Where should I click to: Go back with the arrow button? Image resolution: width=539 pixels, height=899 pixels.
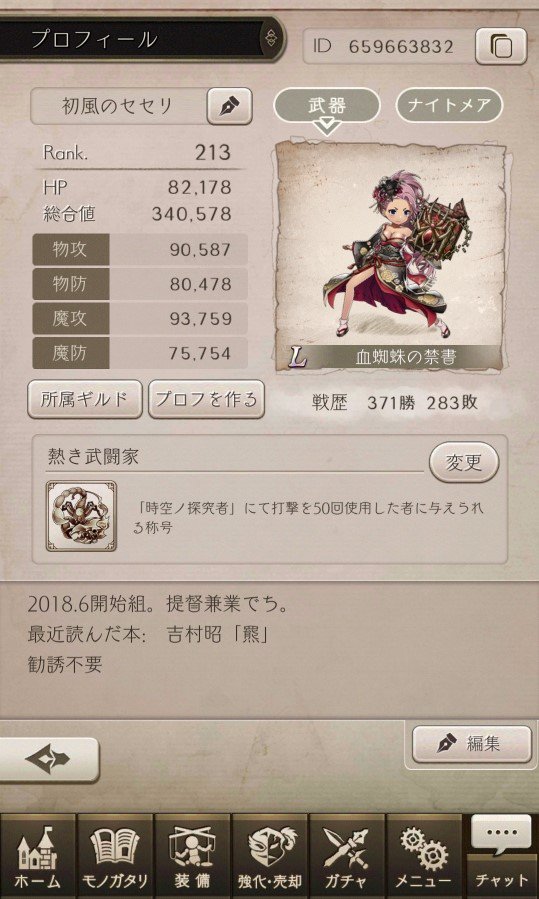coord(49,760)
